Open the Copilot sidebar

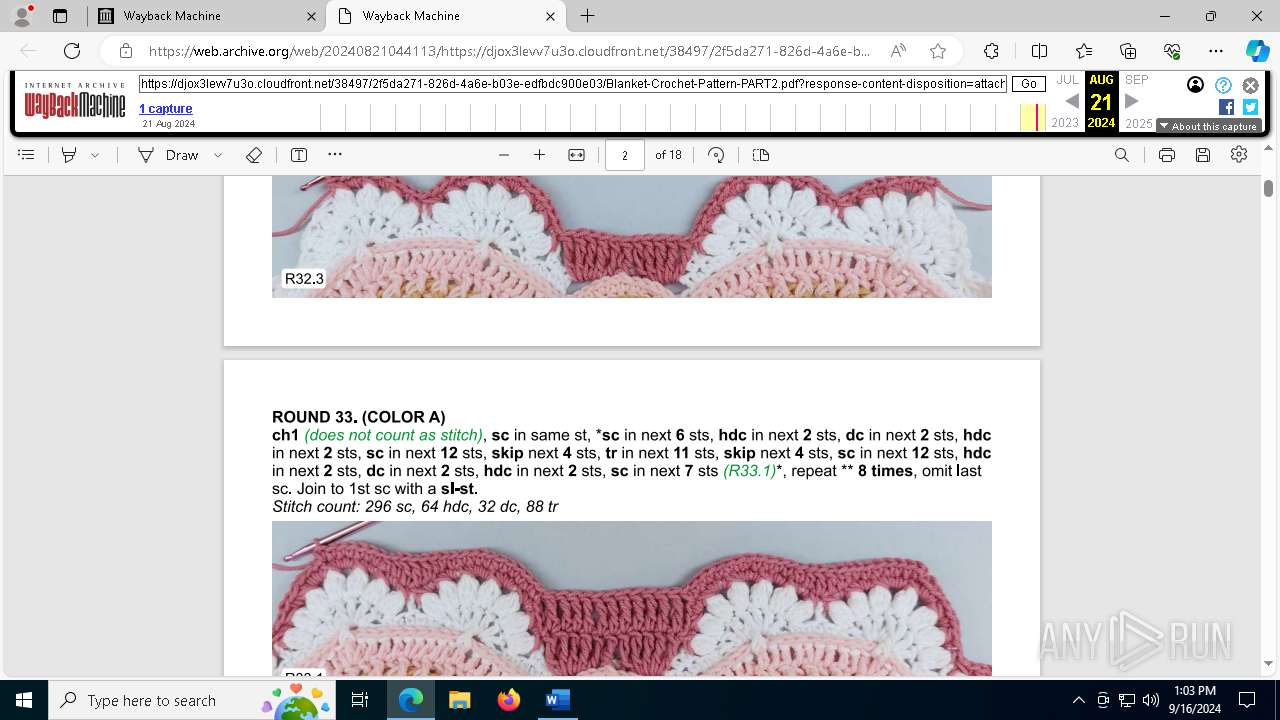click(1257, 51)
